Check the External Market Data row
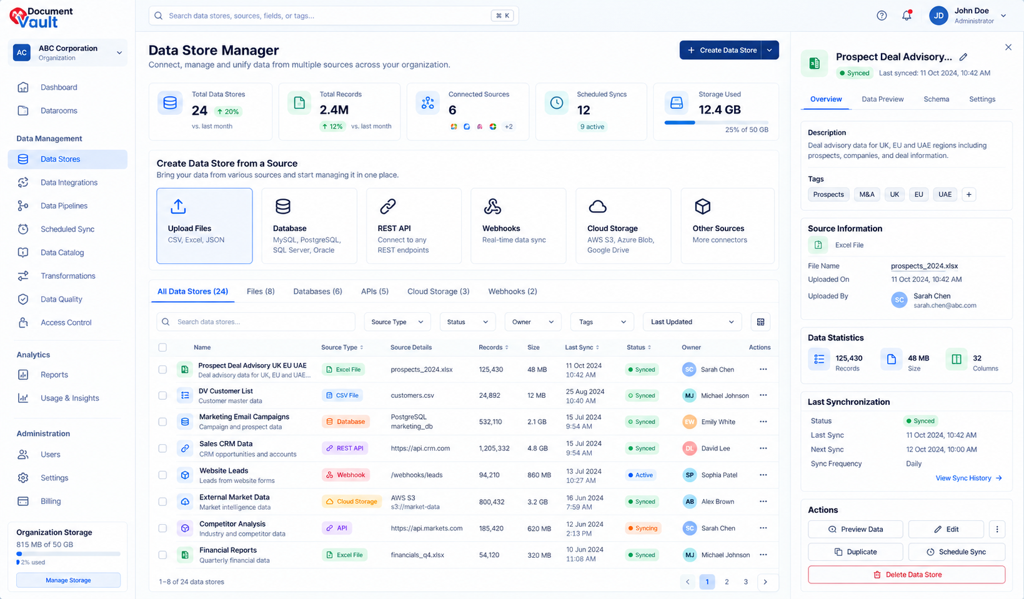Image resolution: width=1024 pixels, height=599 pixels. pyautogui.click(x=163, y=502)
